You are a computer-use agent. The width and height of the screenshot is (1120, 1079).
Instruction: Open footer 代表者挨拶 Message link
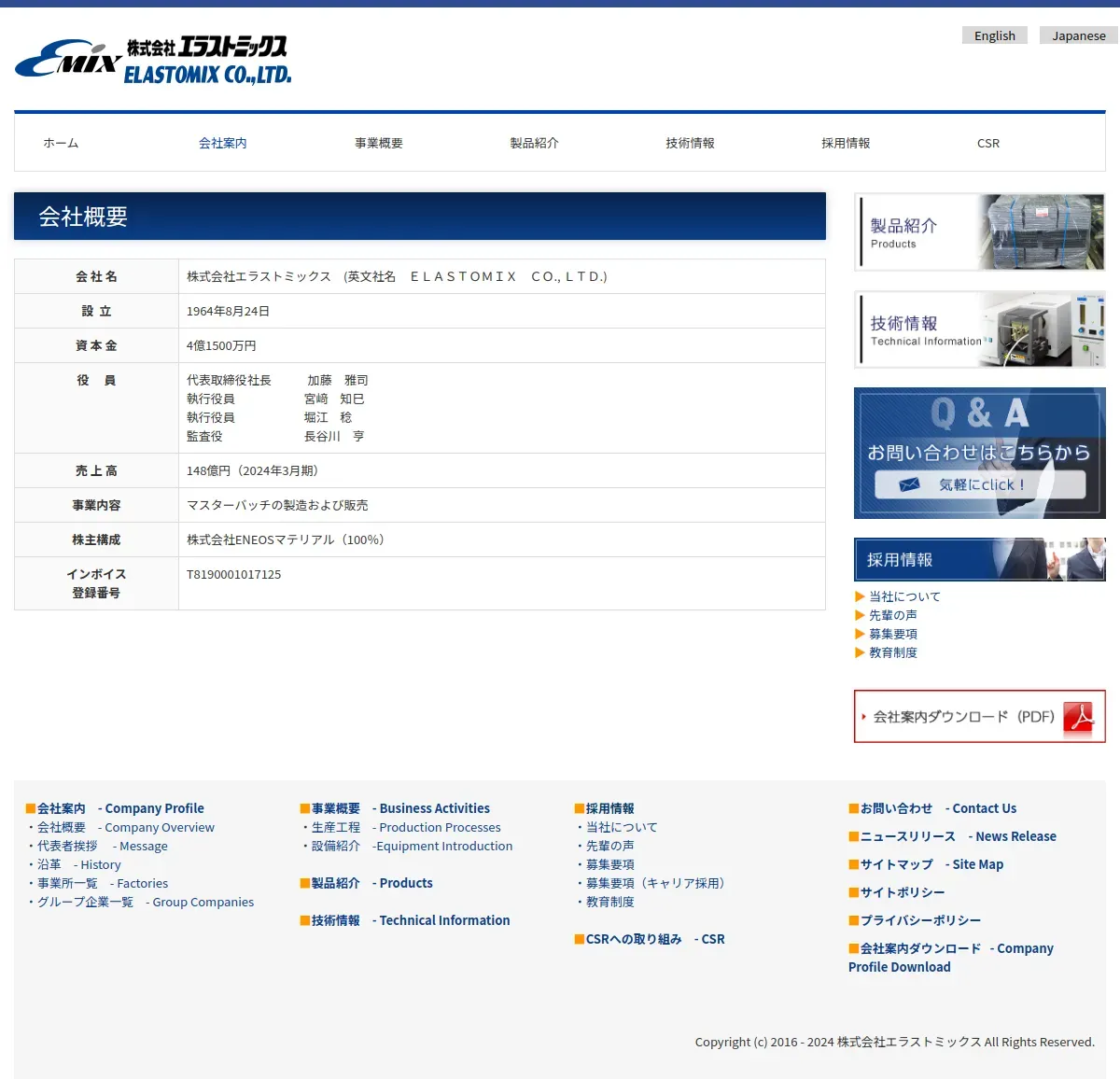tap(103, 846)
